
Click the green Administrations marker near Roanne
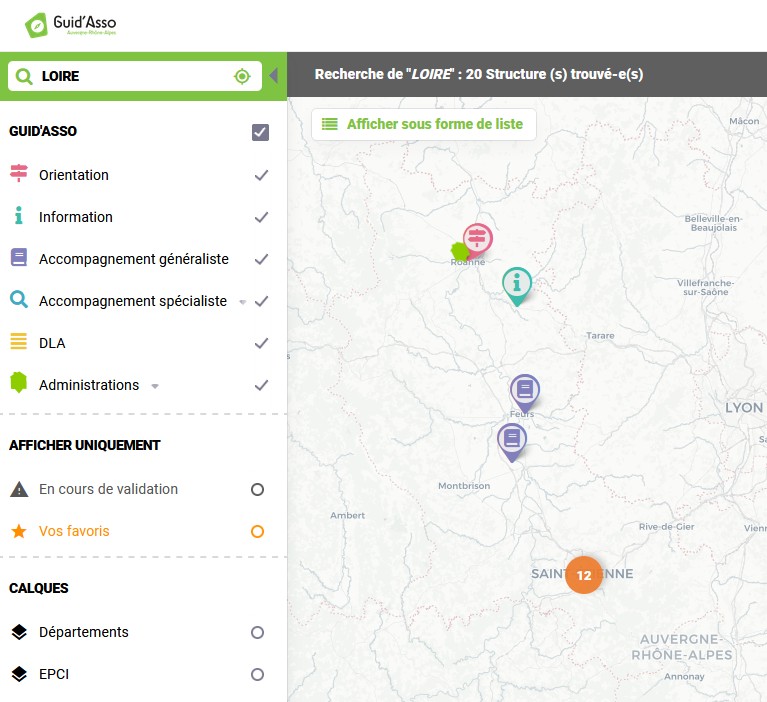point(459,251)
